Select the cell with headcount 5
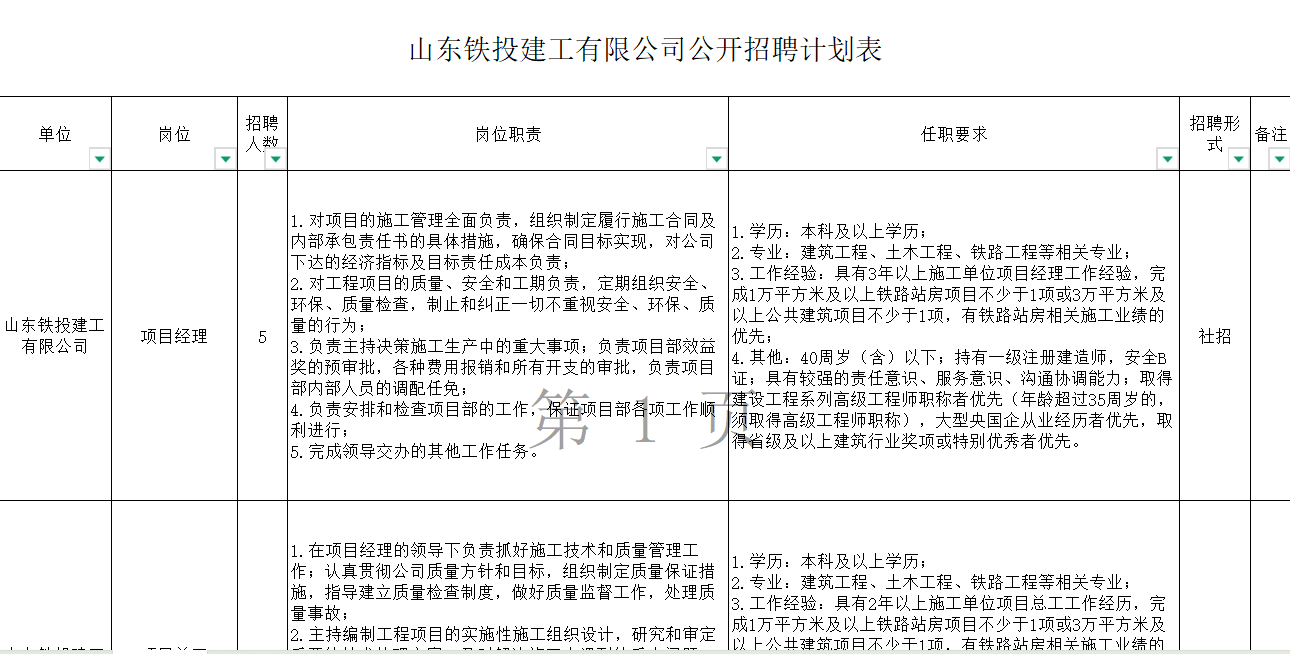 [262, 336]
